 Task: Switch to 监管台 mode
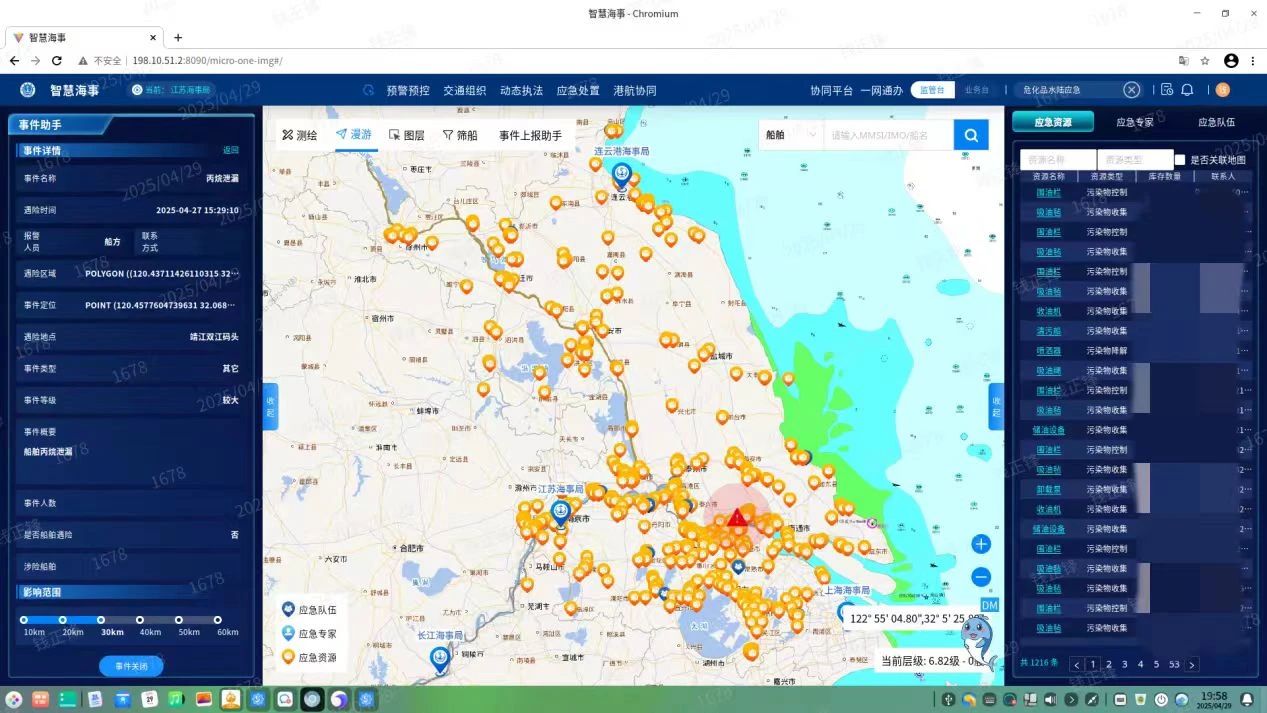pyautogui.click(x=932, y=90)
